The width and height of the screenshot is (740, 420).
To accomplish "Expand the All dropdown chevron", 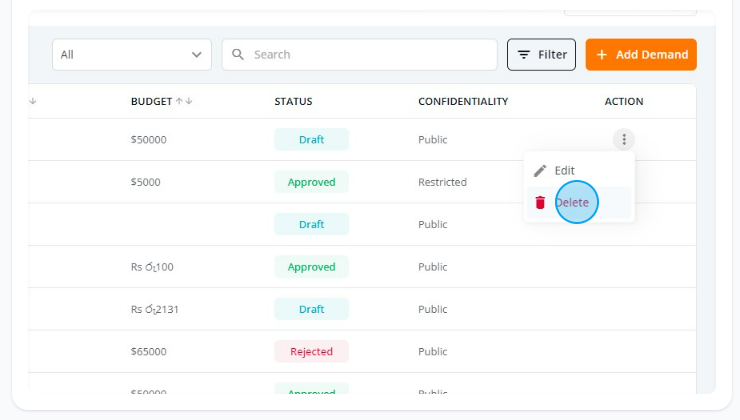I will click(x=197, y=55).
